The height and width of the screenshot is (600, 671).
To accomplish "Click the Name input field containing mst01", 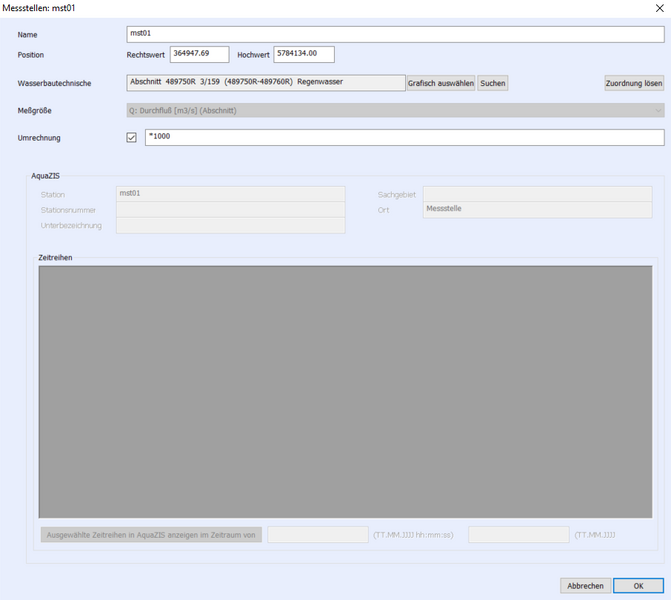I will (395, 34).
